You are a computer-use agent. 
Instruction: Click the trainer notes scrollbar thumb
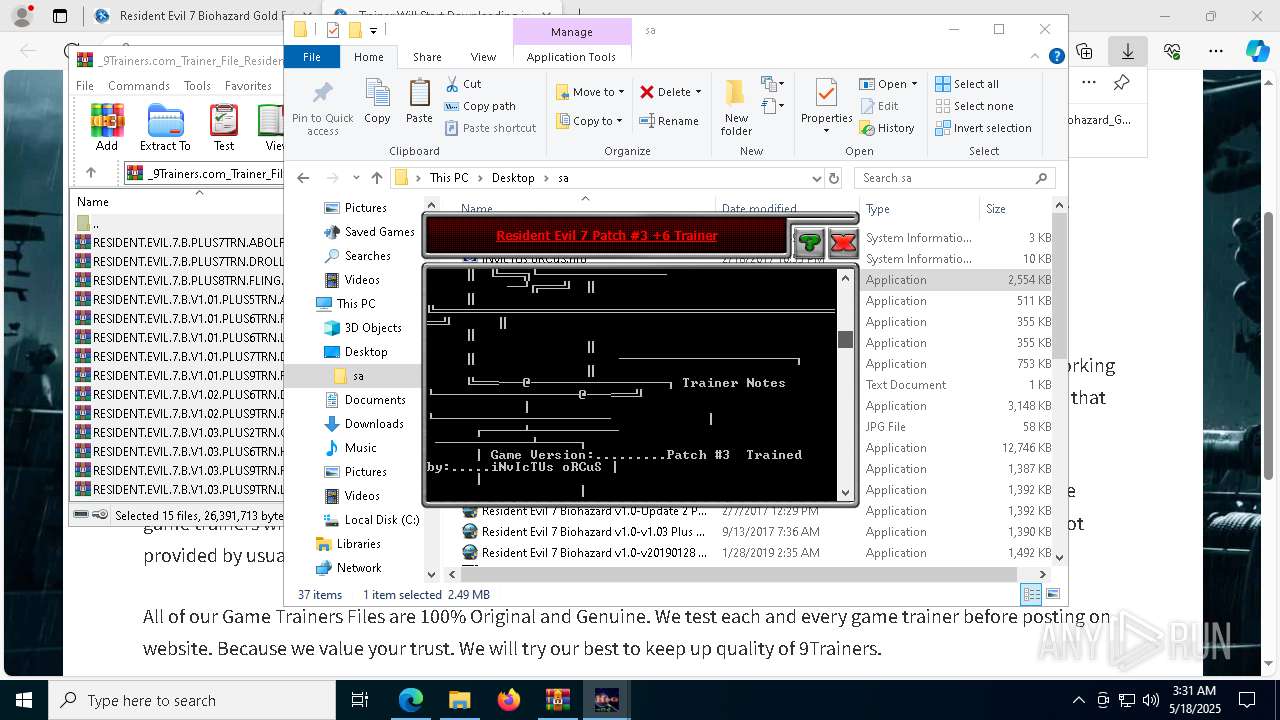tap(846, 340)
